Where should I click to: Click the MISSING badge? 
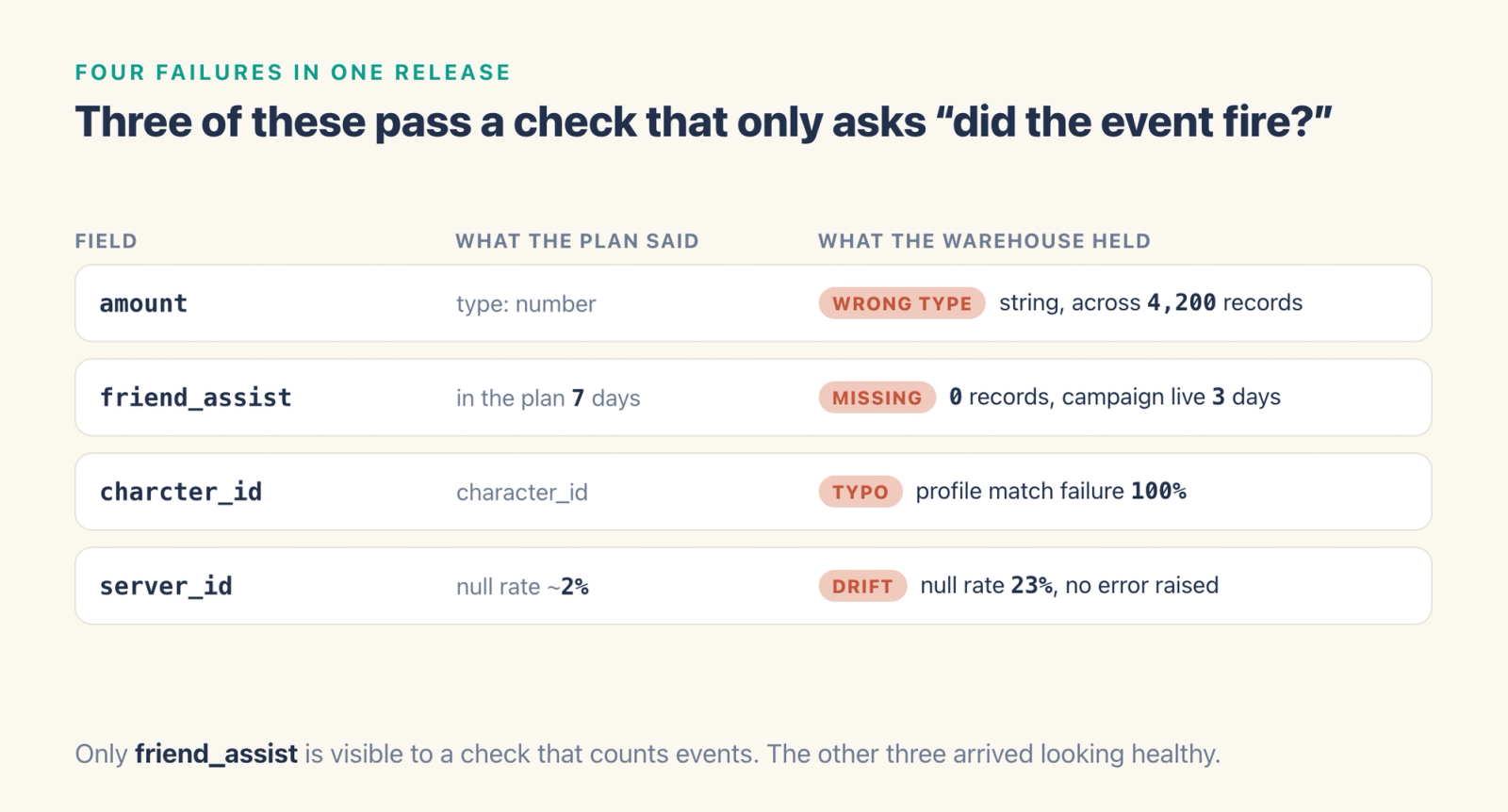(877, 398)
